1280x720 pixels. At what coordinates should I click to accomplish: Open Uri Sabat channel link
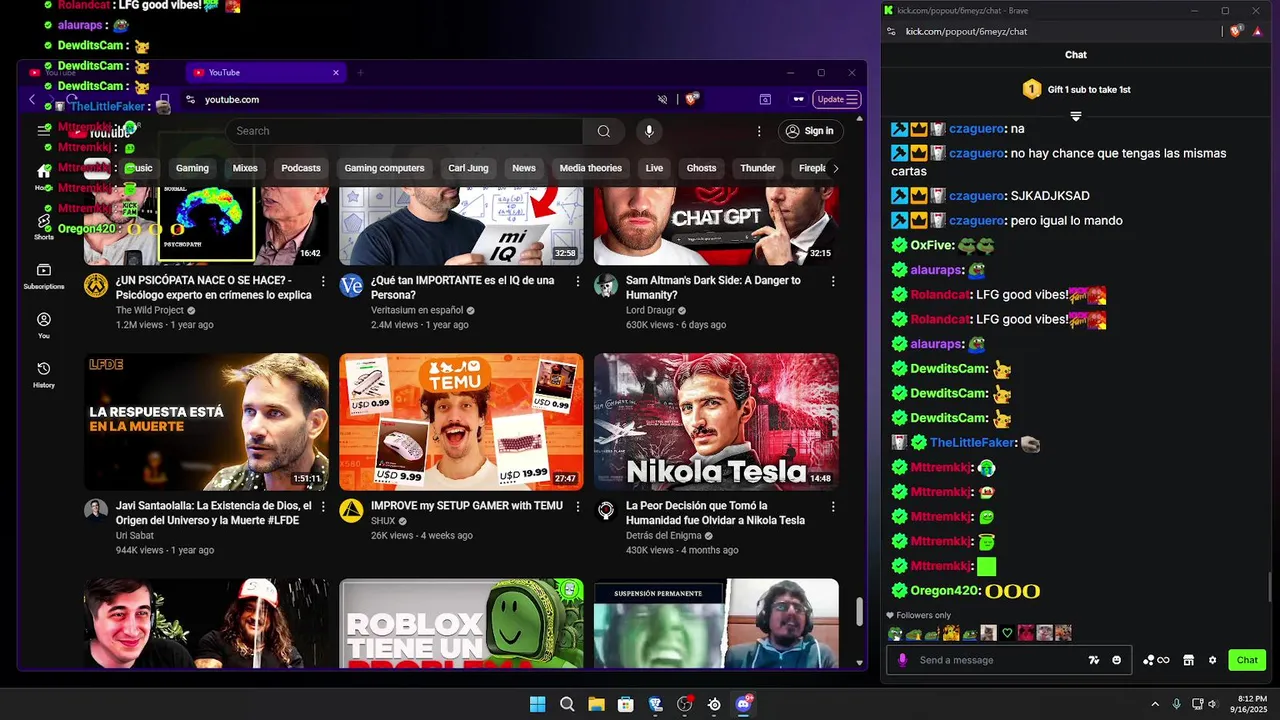coord(135,535)
